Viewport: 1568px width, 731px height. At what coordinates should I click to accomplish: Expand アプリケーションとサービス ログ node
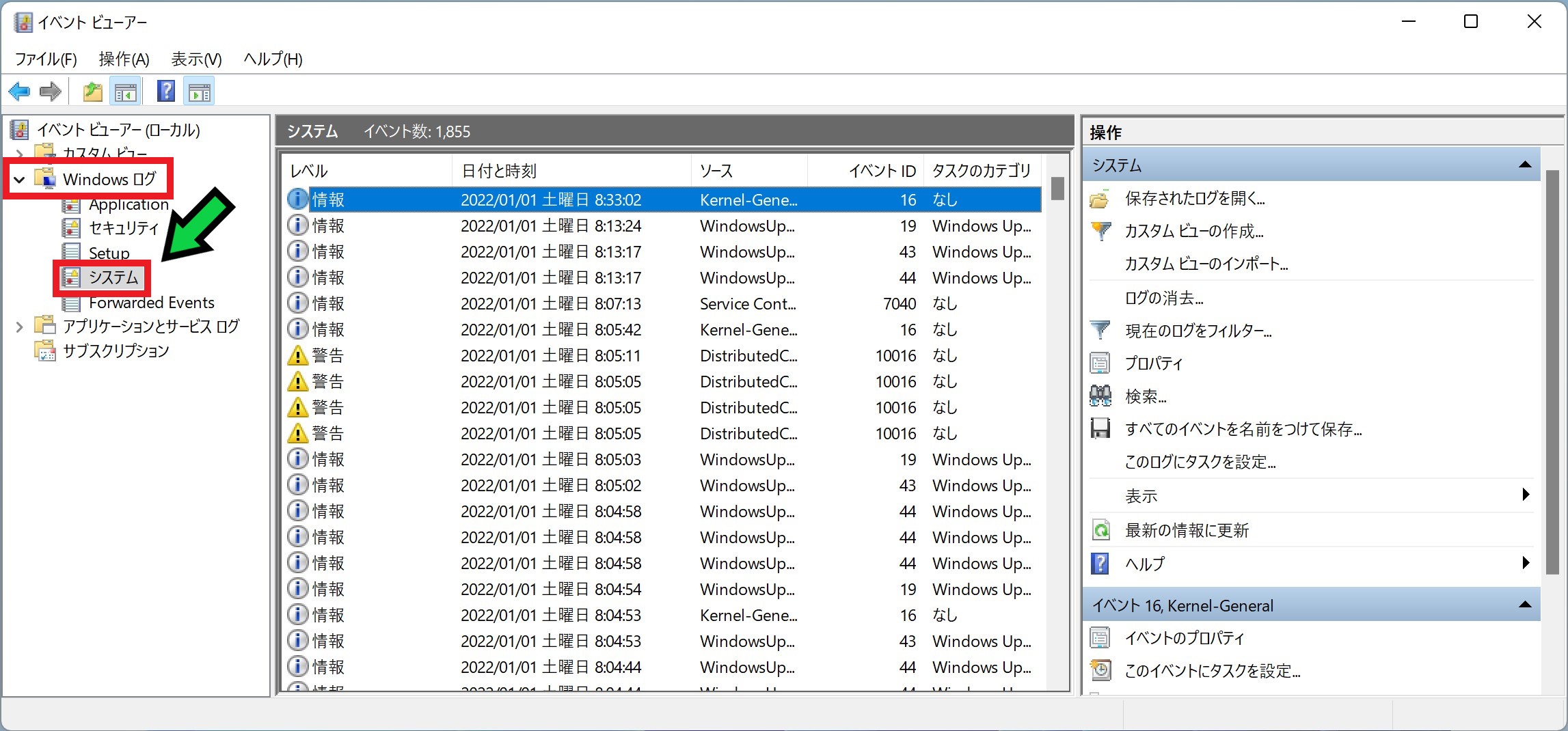(x=19, y=327)
